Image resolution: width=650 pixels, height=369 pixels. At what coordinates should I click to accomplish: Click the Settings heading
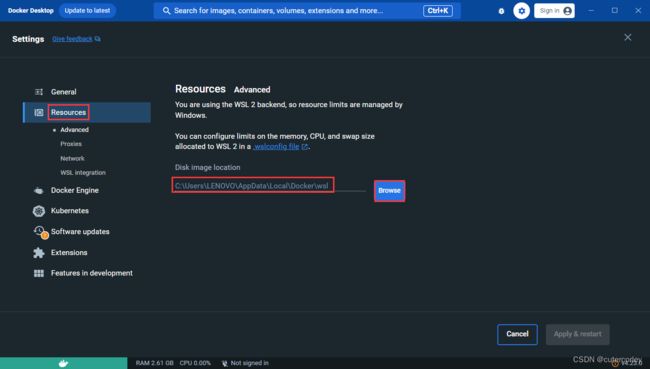tap(28, 39)
